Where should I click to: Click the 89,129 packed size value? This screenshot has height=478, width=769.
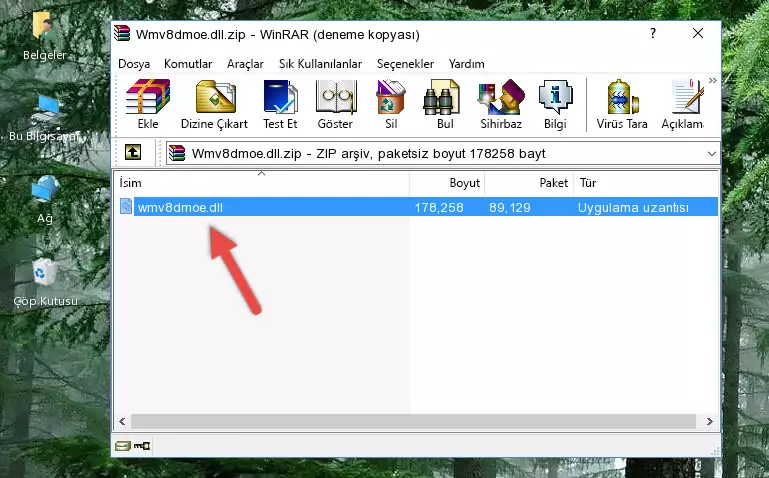510,207
